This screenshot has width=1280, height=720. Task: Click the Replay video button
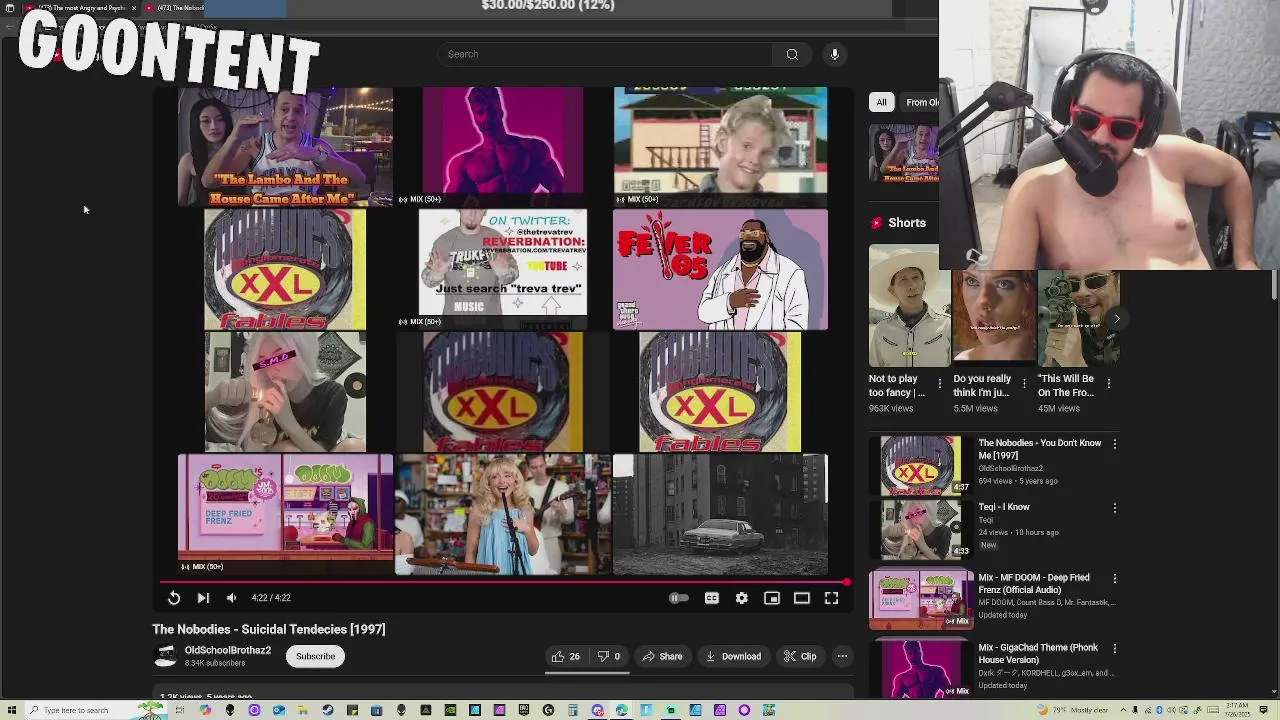[173, 598]
